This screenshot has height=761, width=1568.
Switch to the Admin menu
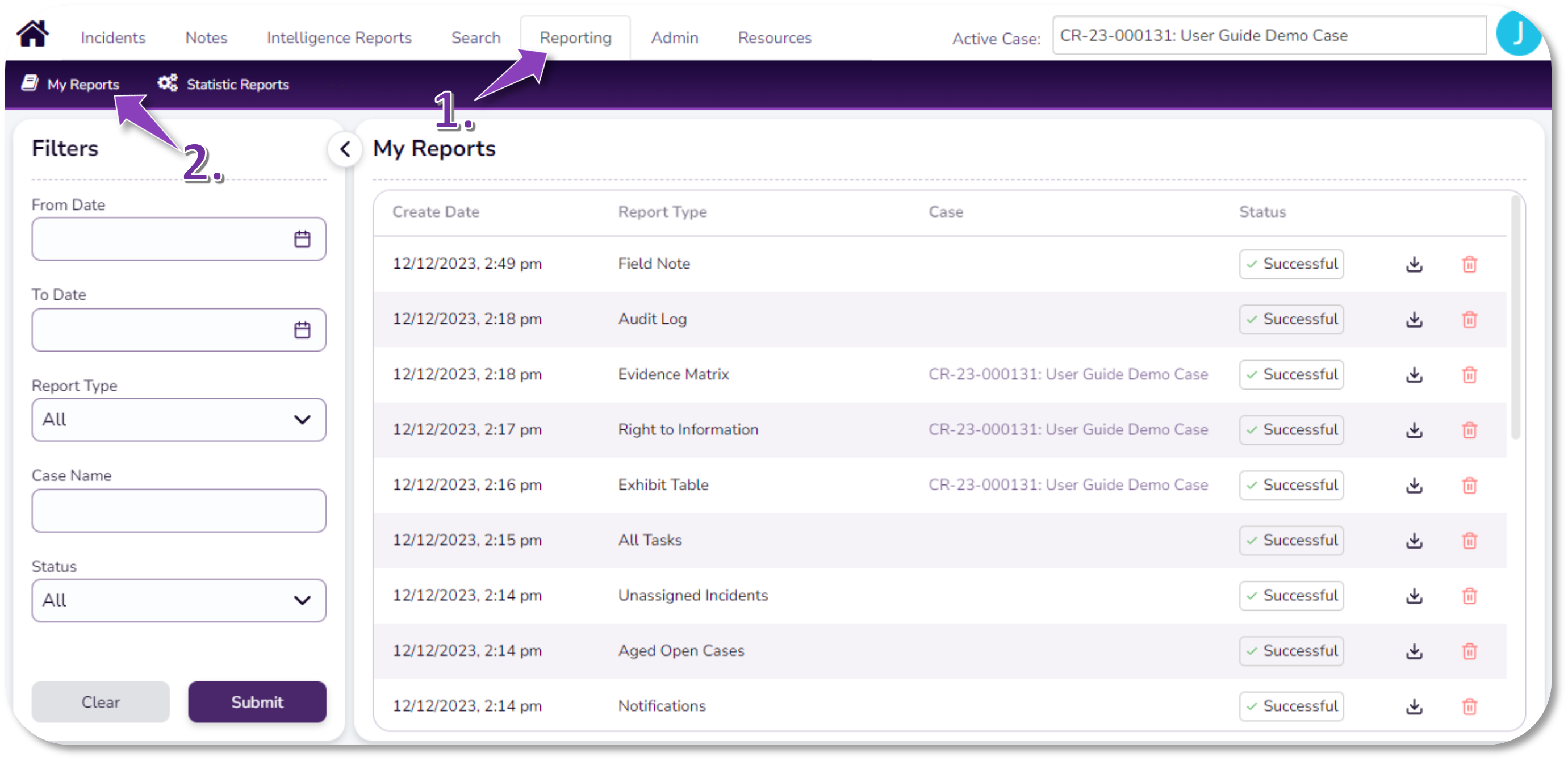675,37
